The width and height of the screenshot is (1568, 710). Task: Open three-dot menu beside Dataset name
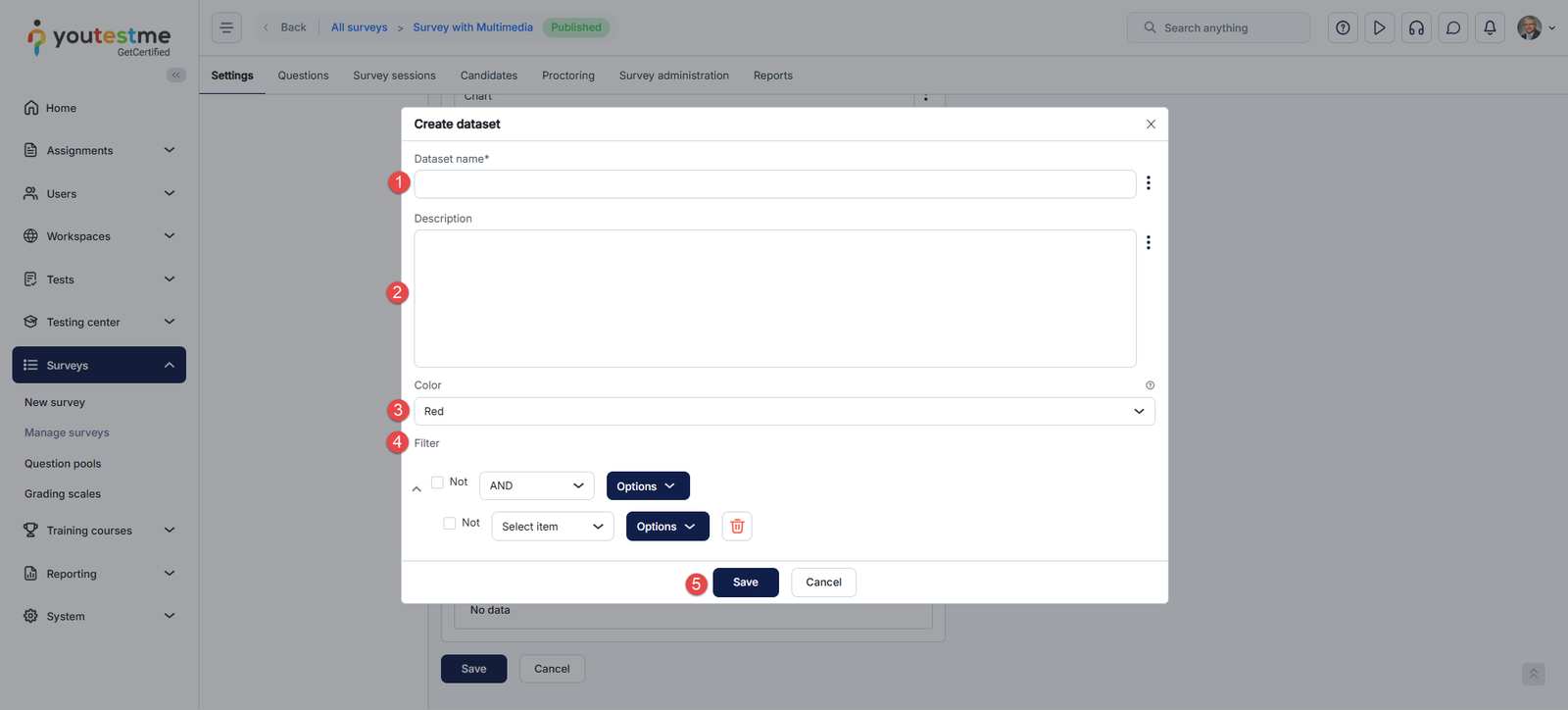[x=1149, y=183]
